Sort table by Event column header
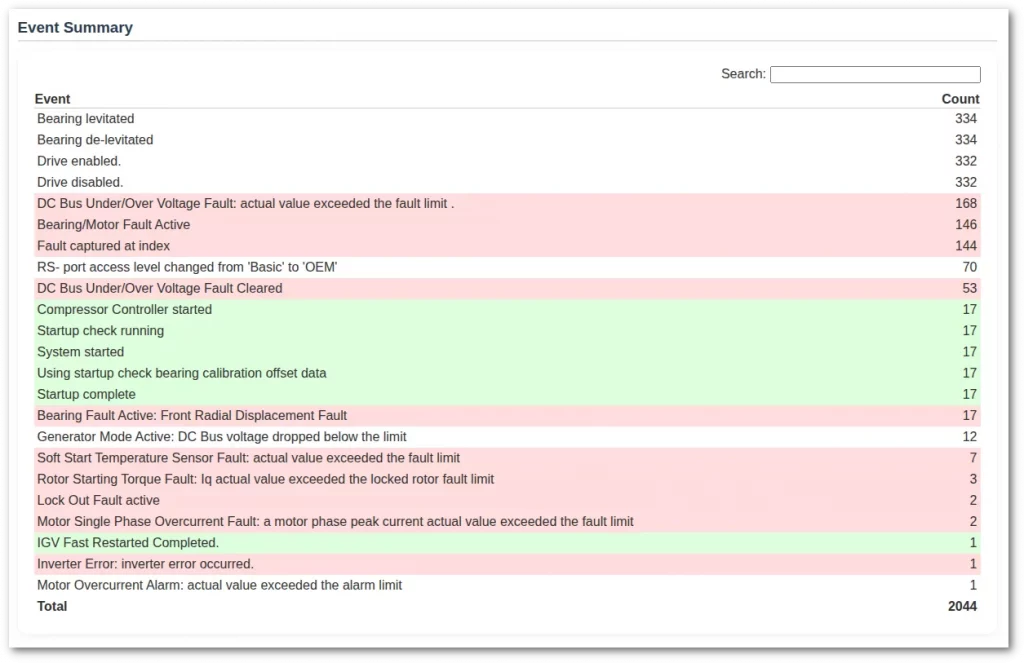This screenshot has width=1024, height=663. (x=53, y=99)
